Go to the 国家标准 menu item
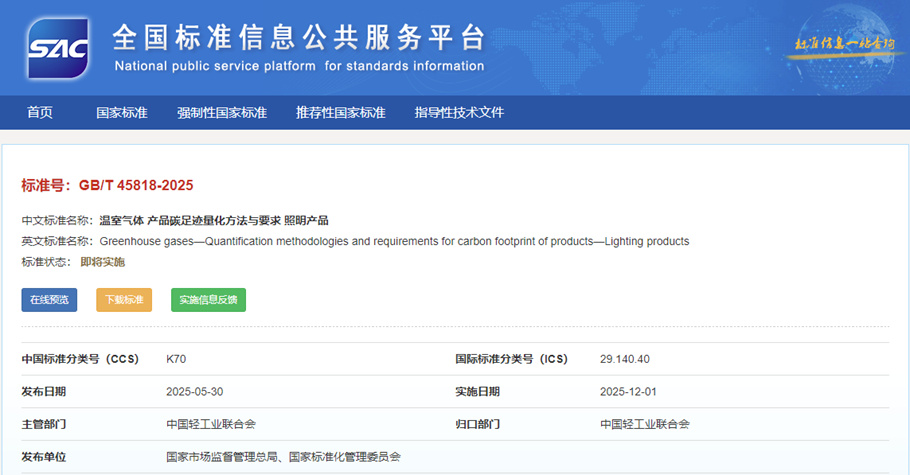 [x=121, y=113]
